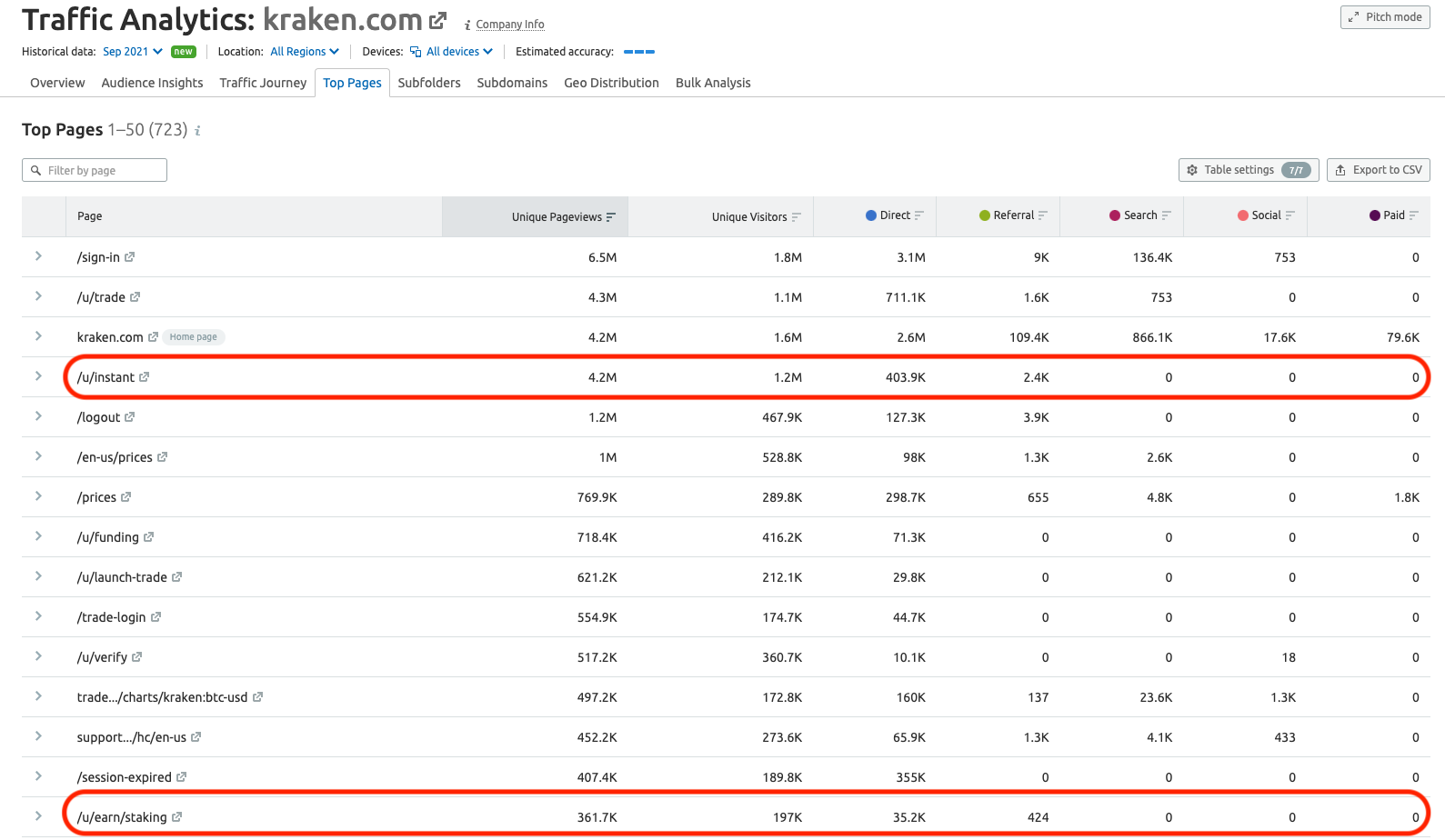The image size is (1445, 840).
Task: Expand the /u/earn/staking row
Action: (x=38, y=816)
